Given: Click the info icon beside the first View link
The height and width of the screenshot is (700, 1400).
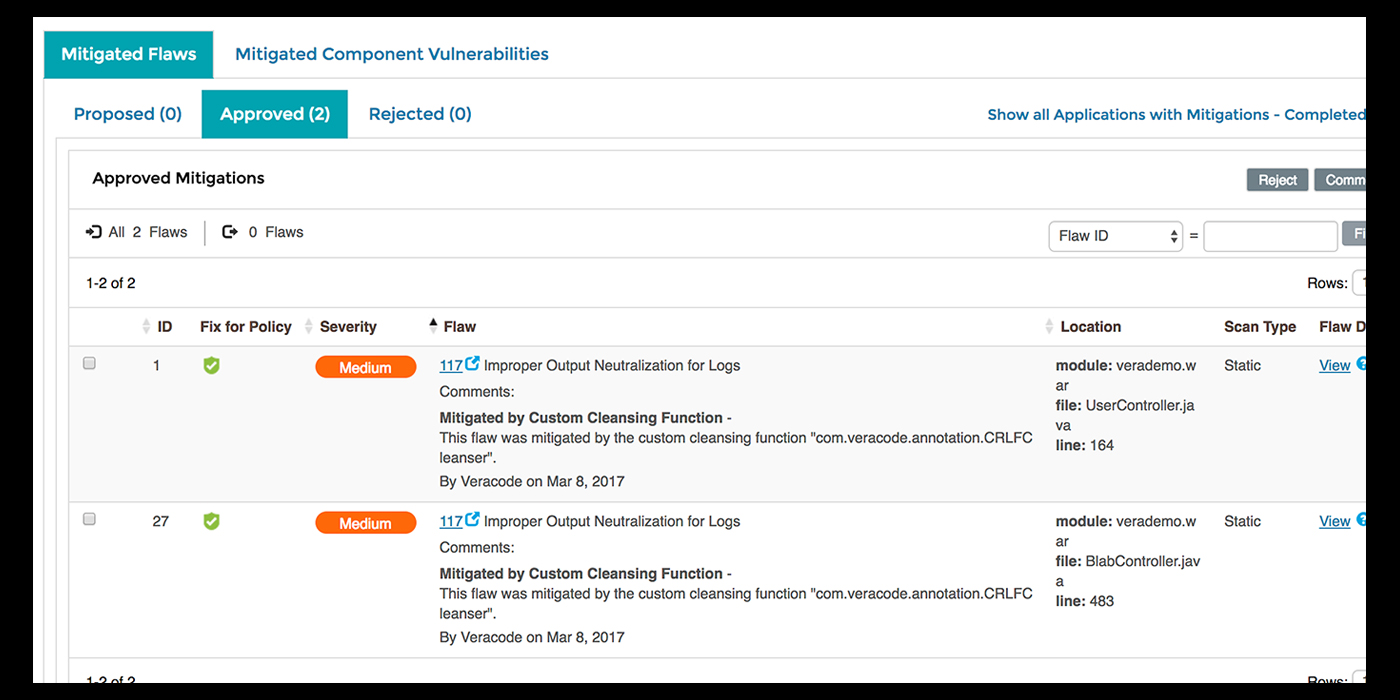Looking at the screenshot, I should 1362,365.
